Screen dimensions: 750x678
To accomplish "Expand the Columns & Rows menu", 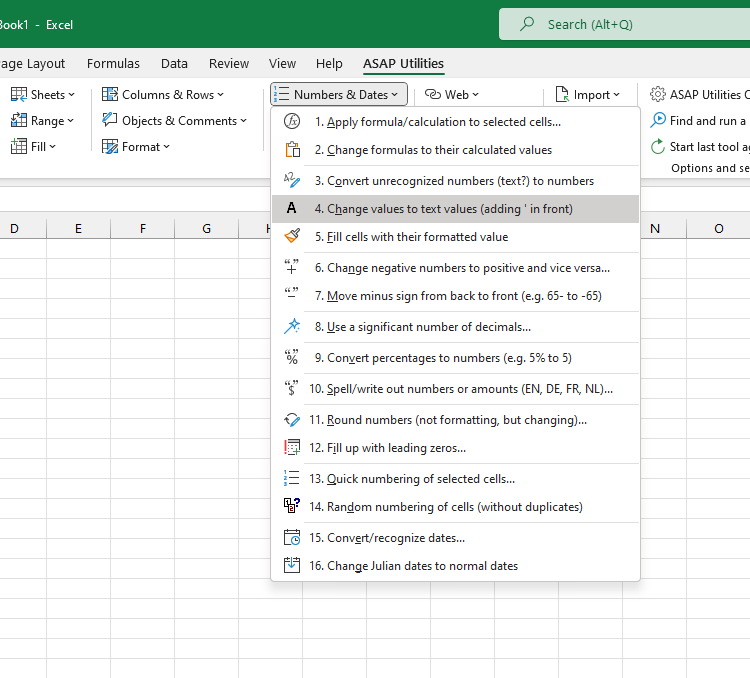I will click(x=163, y=94).
